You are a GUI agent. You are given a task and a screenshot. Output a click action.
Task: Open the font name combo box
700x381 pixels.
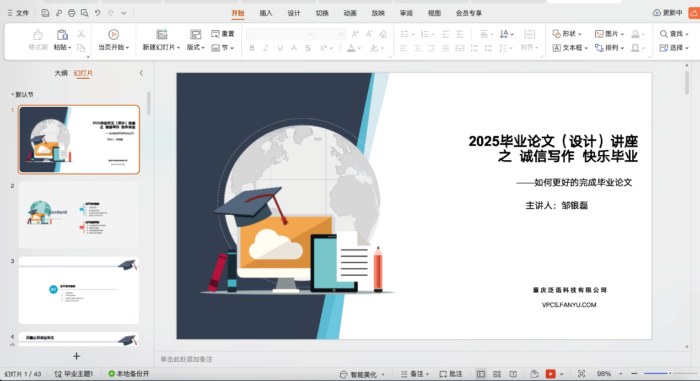click(280, 34)
